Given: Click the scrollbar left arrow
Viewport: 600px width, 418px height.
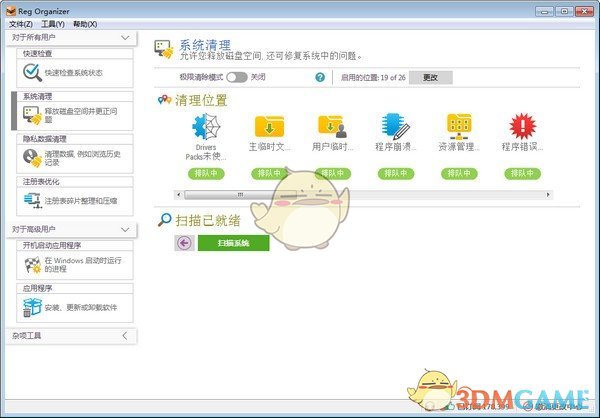Looking at the screenshot, I should point(178,195).
